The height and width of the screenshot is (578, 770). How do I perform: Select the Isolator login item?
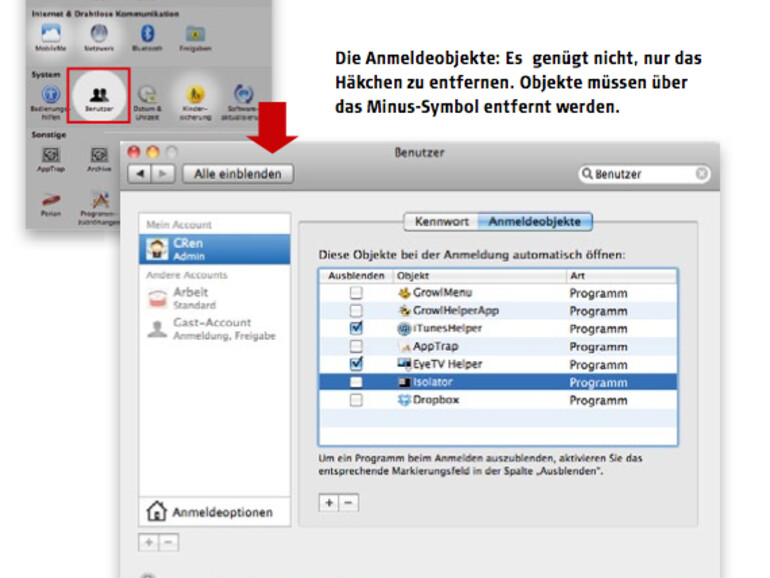(498, 382)
